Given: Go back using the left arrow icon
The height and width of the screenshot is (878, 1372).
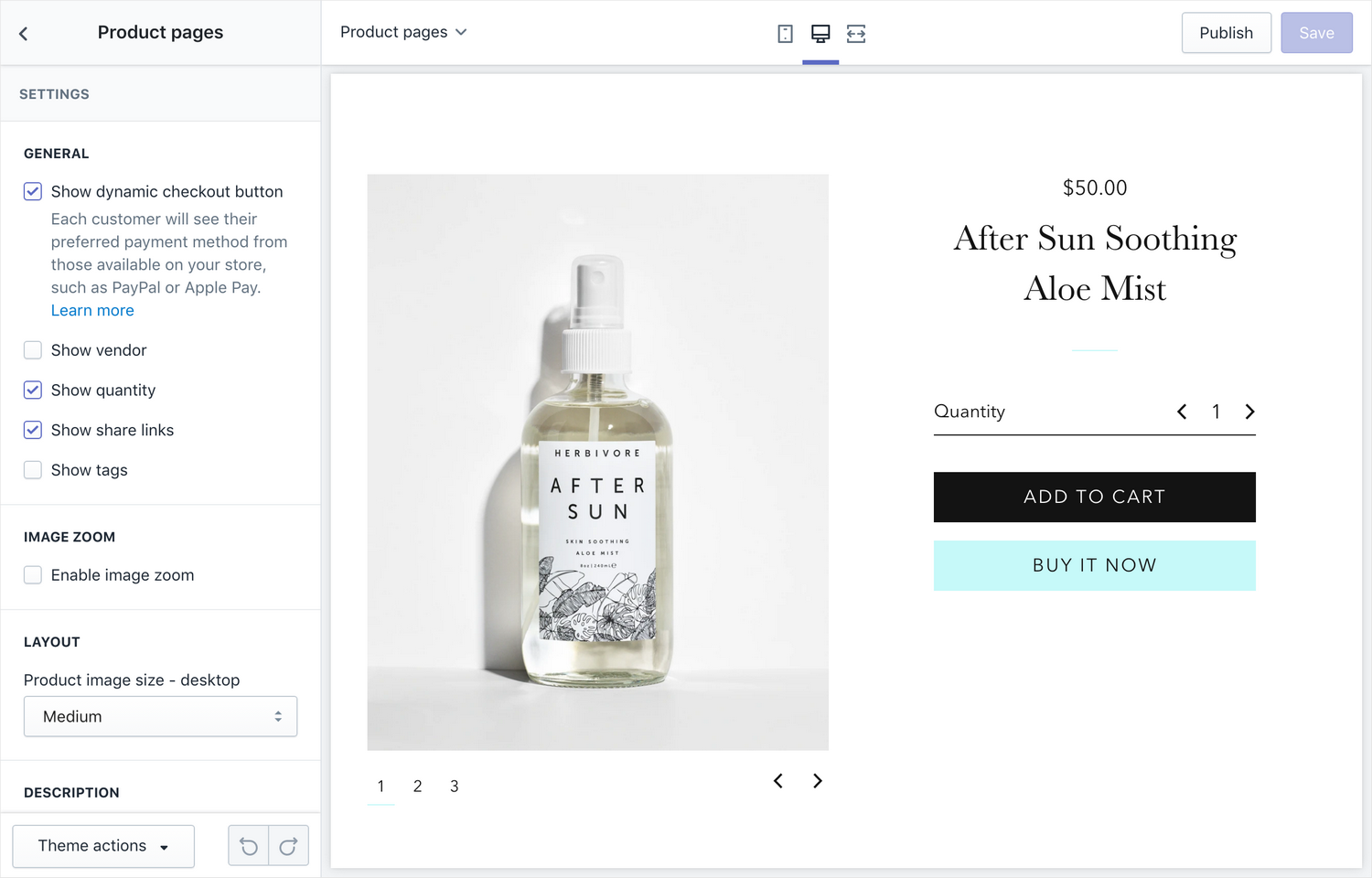Looking at the screenshot, I should click(x=24, y=34).
